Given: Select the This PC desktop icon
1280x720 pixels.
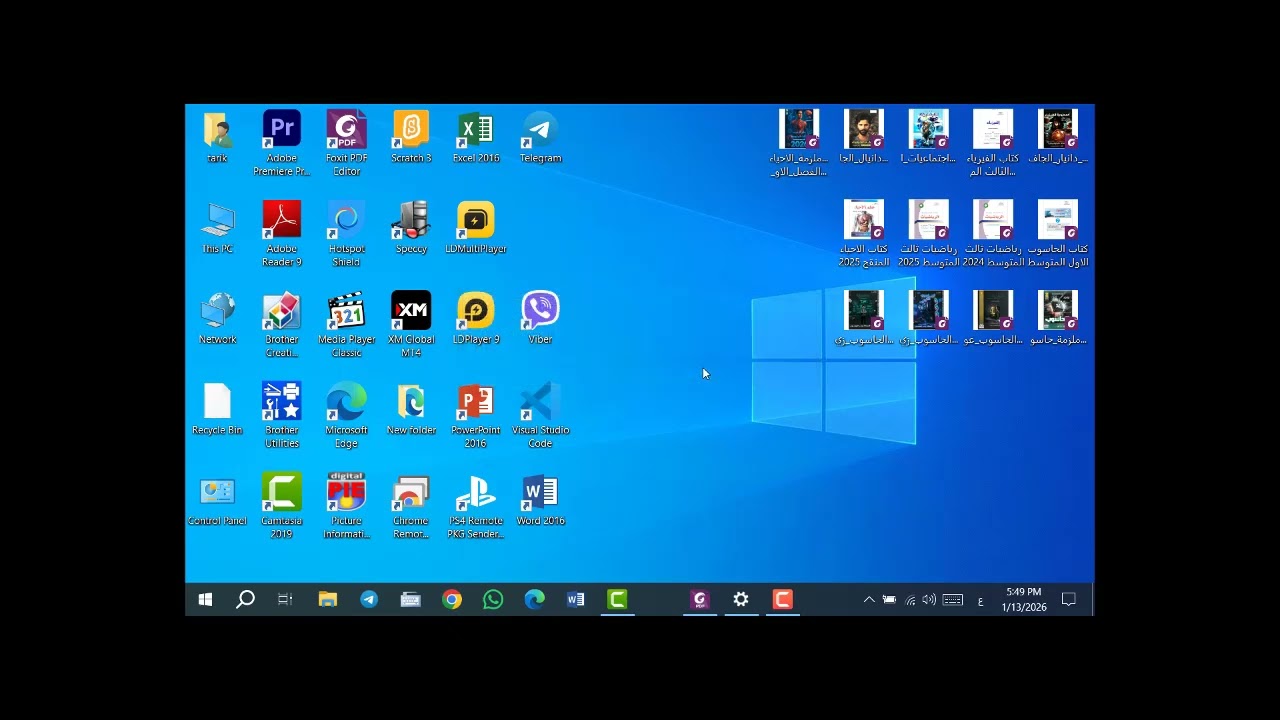Looking at the screenshot, I should click(x=217, y=228).
